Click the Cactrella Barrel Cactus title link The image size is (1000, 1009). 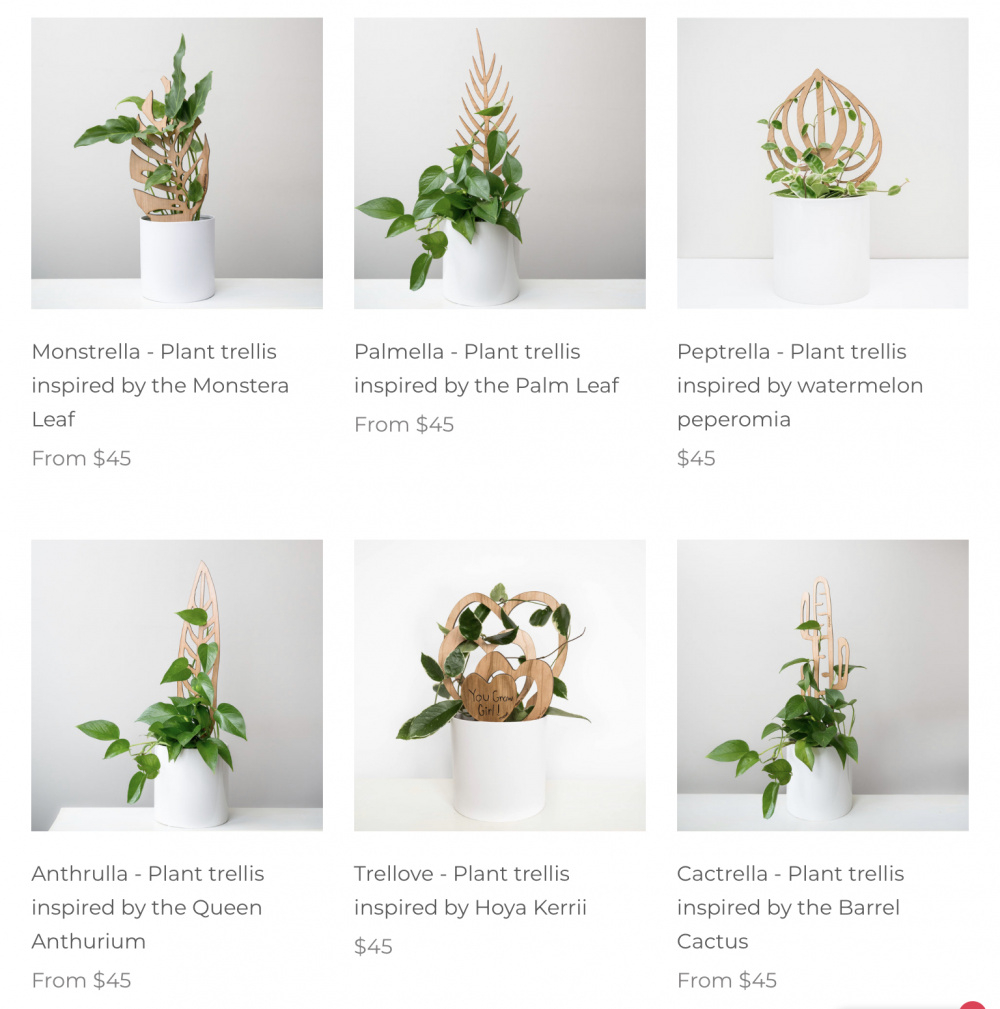(790, 907)
